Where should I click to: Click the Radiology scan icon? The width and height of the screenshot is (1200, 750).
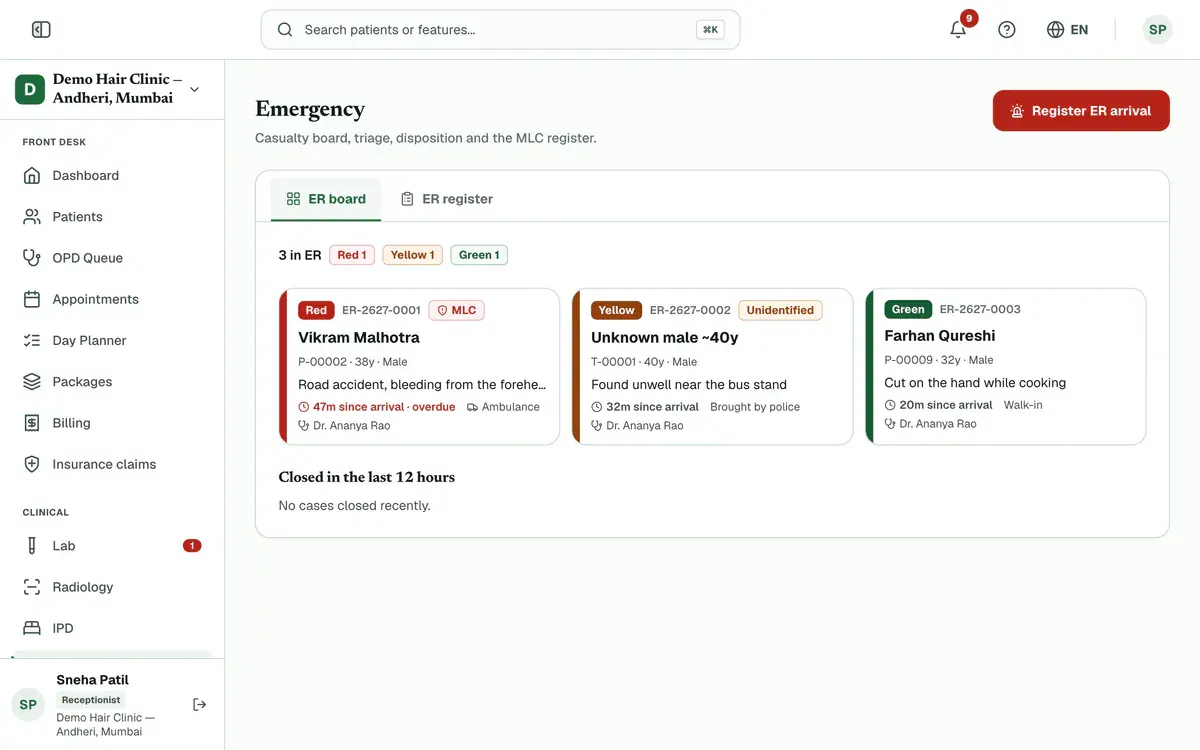tap(32, 587)
